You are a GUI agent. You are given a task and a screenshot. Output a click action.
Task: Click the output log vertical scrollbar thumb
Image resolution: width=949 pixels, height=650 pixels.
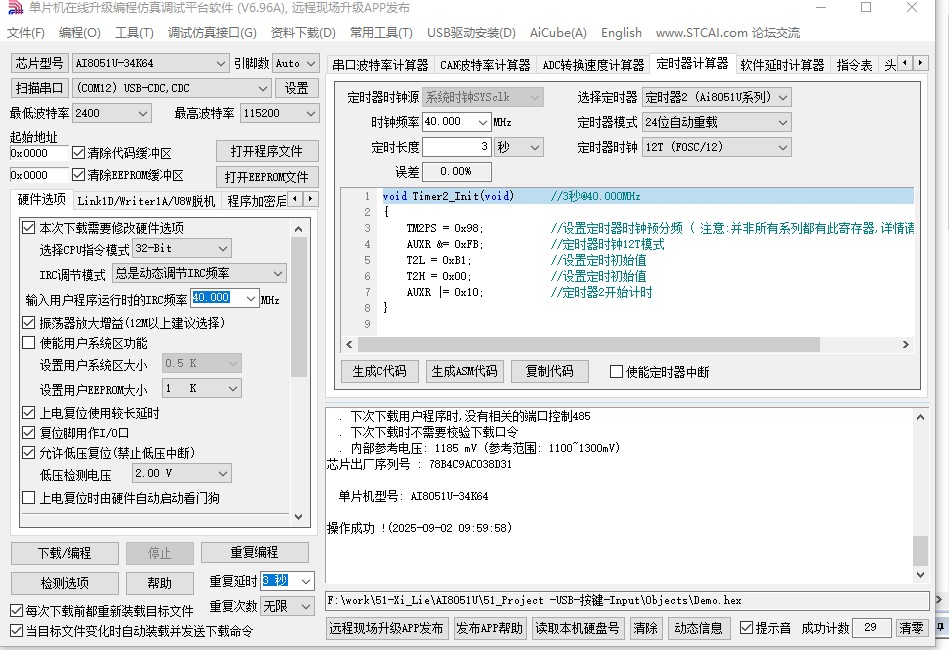tap(920, 550)
